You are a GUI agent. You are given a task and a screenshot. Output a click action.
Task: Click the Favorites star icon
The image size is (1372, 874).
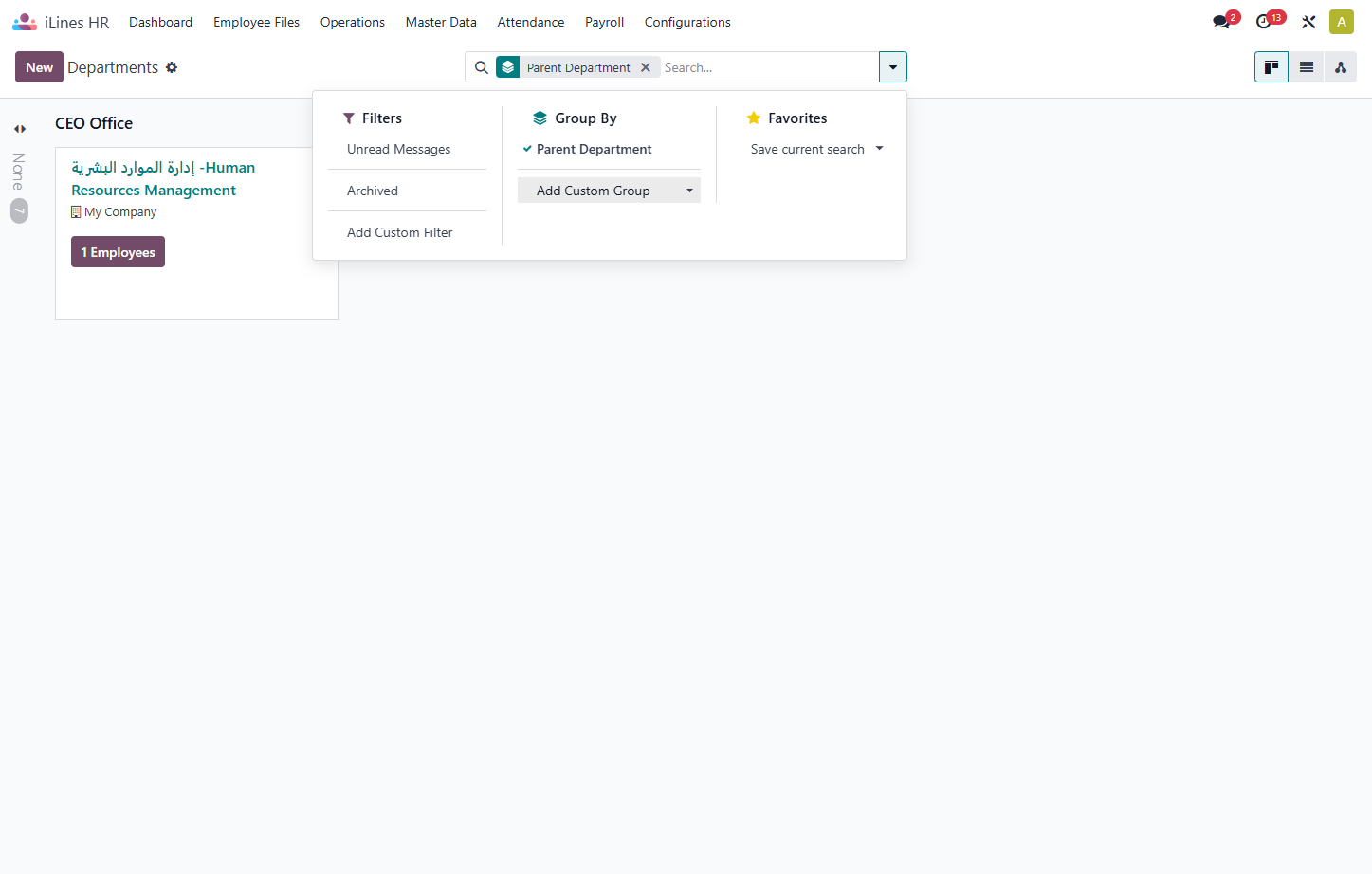tap(754, 118)
